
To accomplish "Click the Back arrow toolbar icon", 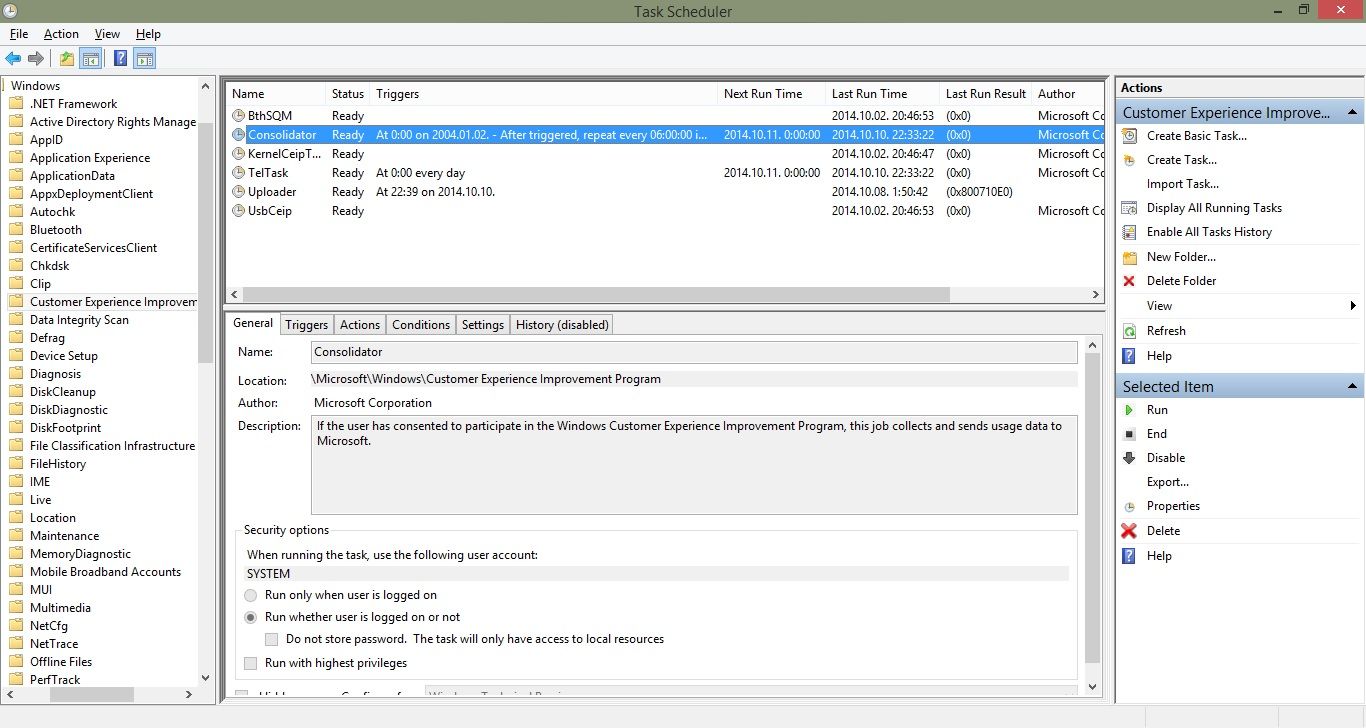I will 13,59.
